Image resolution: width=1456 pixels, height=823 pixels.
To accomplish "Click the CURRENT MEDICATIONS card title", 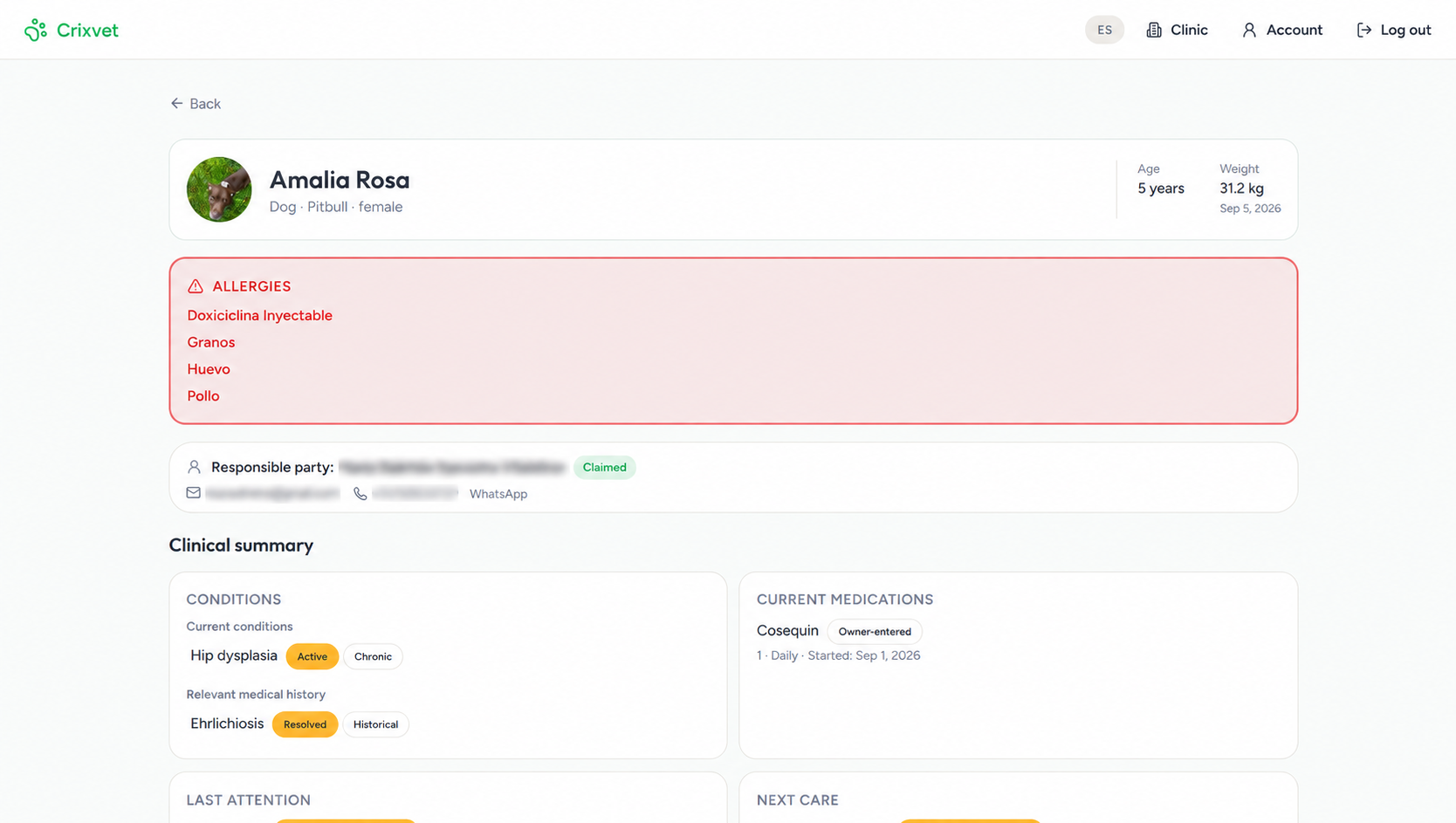I will 845,600.
